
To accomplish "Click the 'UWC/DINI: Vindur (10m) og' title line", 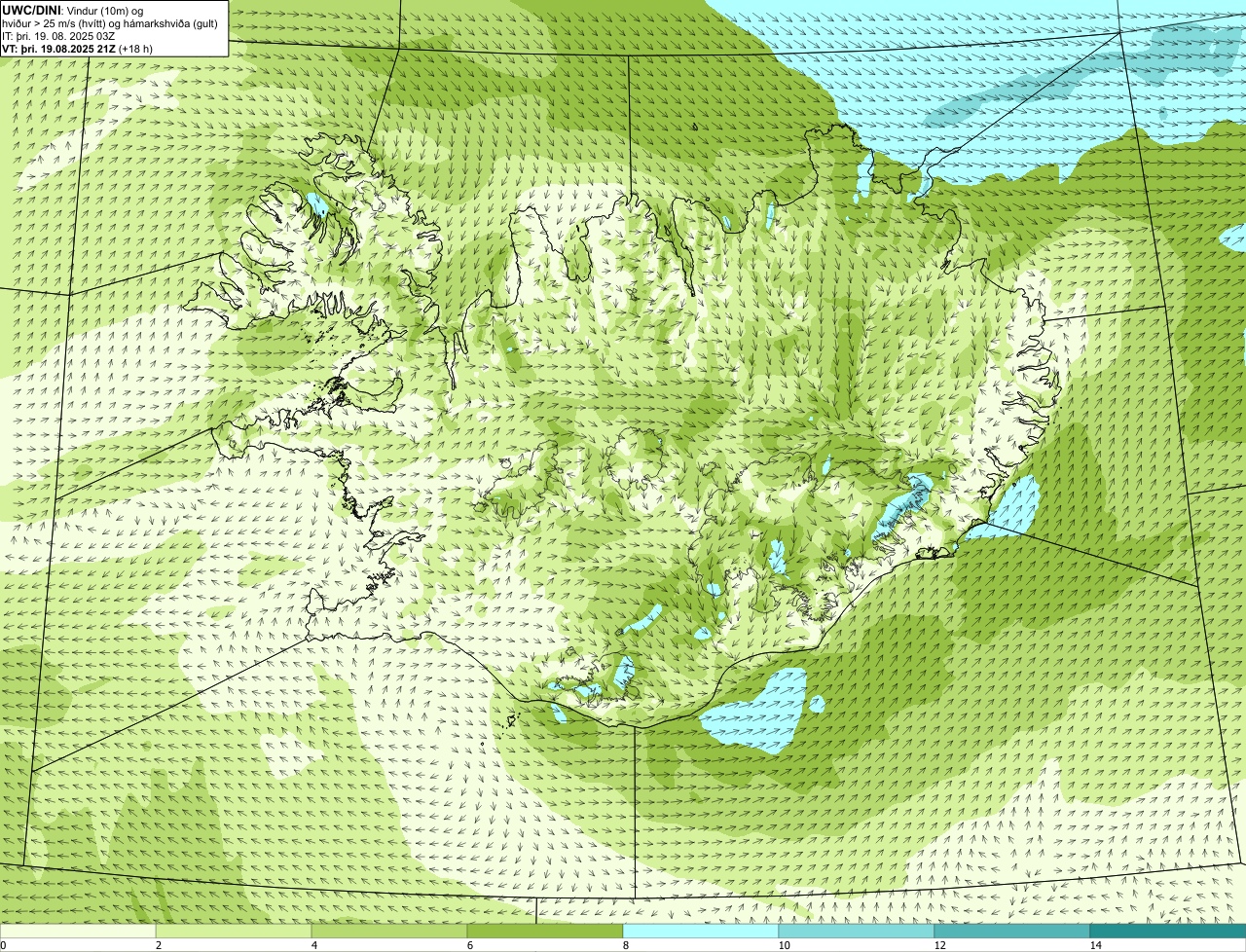I will click(x=73, y=10).
